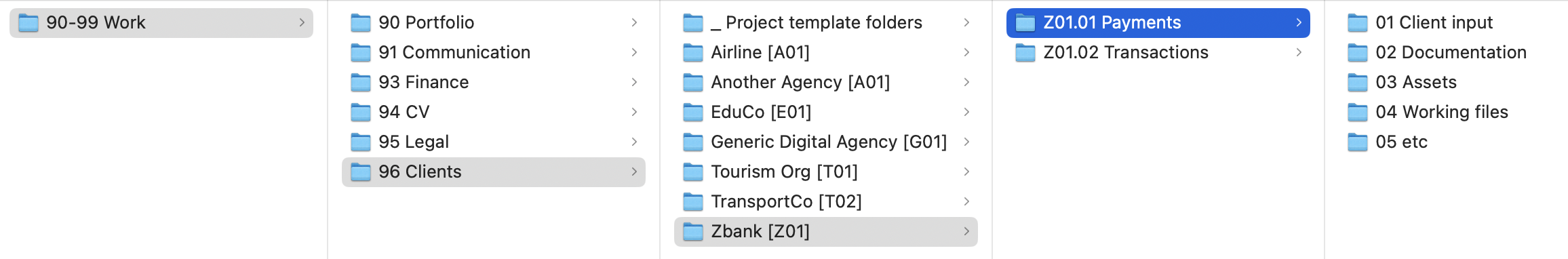Viewport: 1568px width, 259px height.
Task: Click the 90-99 Work folder icon
Action: (x=28, y=23)
